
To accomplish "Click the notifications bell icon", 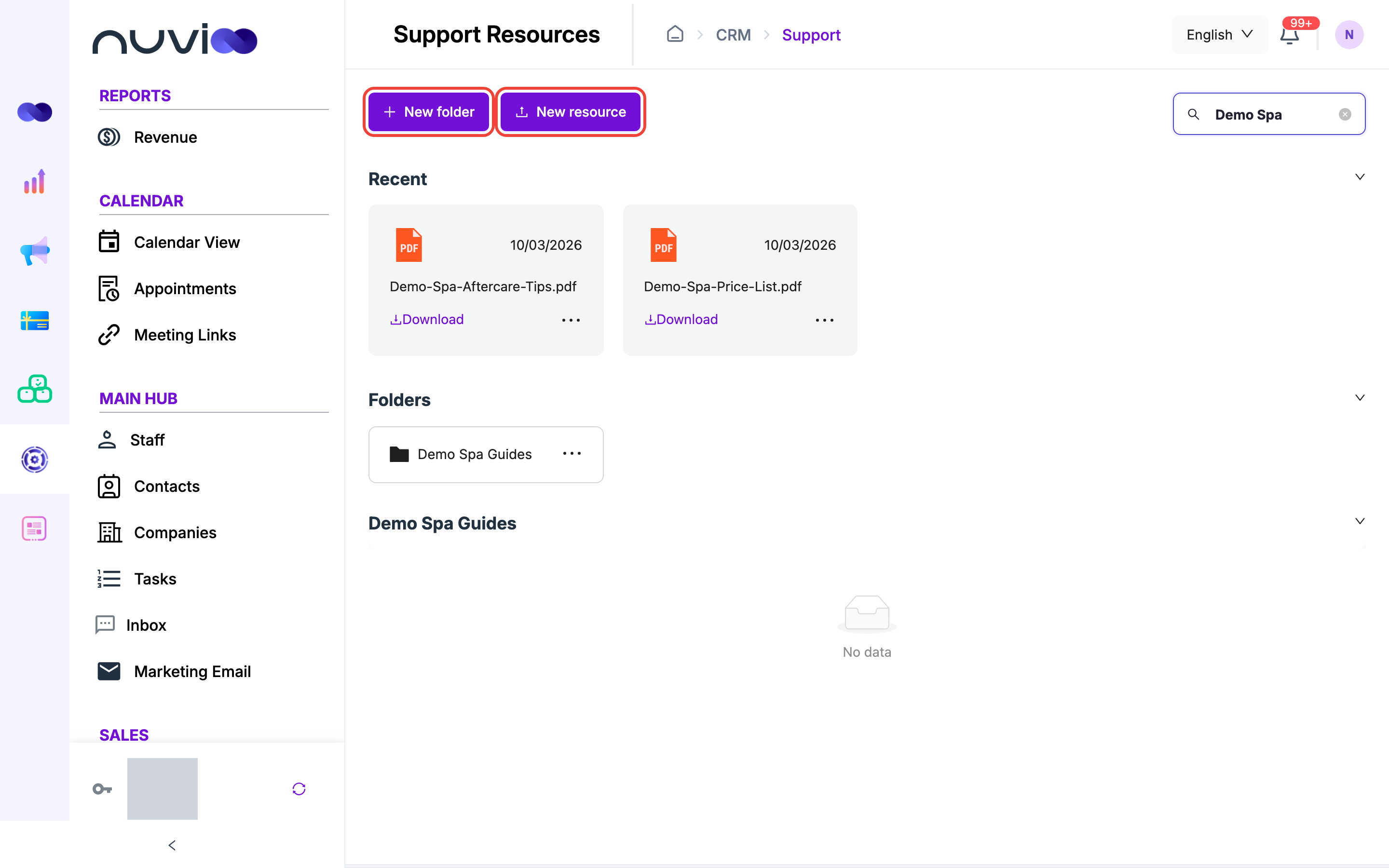I will [1289, 35].
